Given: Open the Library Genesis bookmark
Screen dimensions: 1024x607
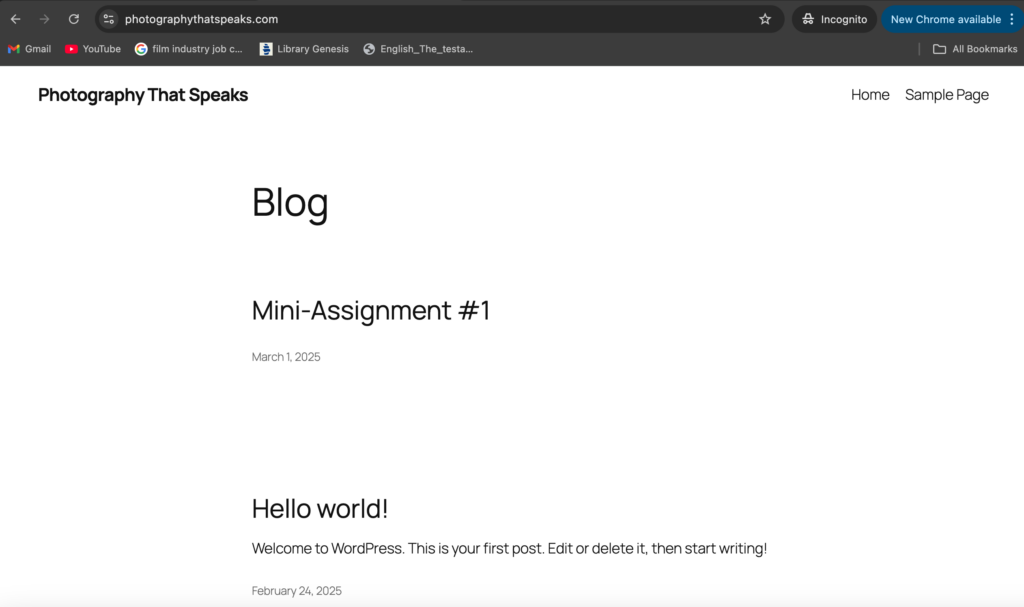Looking at the screenshot, I should [x=304, y=49].
